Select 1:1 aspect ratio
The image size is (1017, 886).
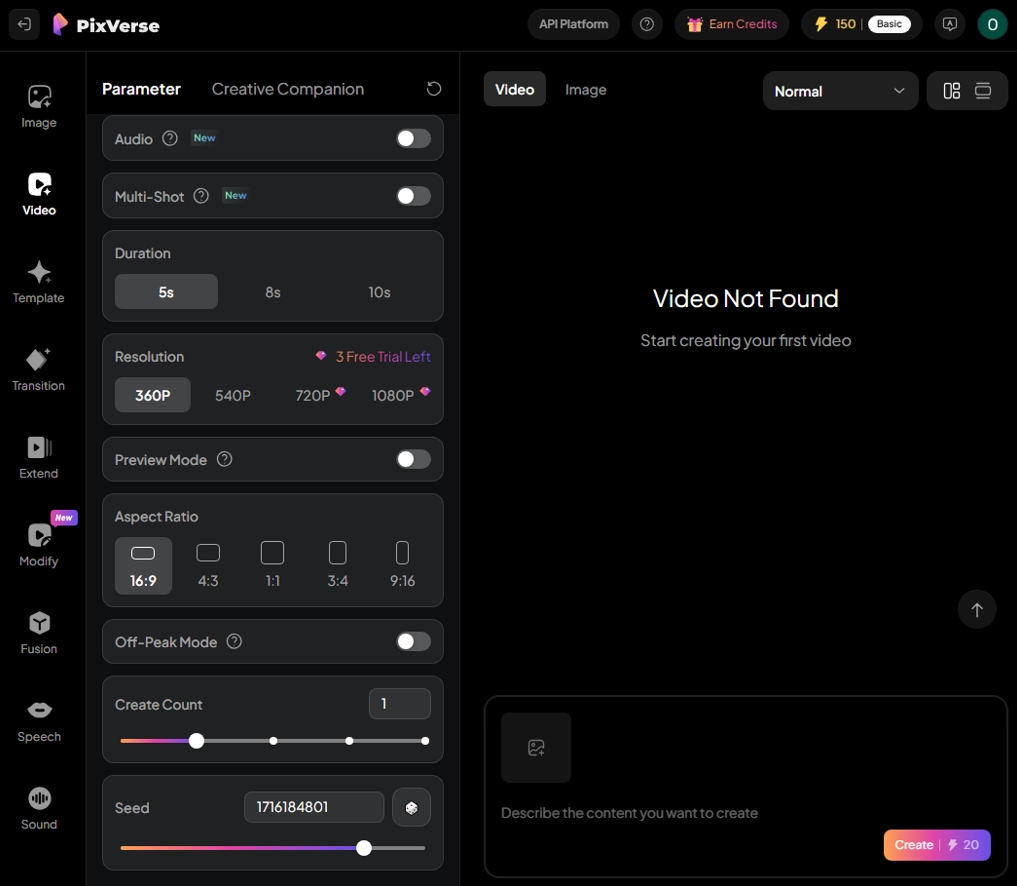pos(273,566)
